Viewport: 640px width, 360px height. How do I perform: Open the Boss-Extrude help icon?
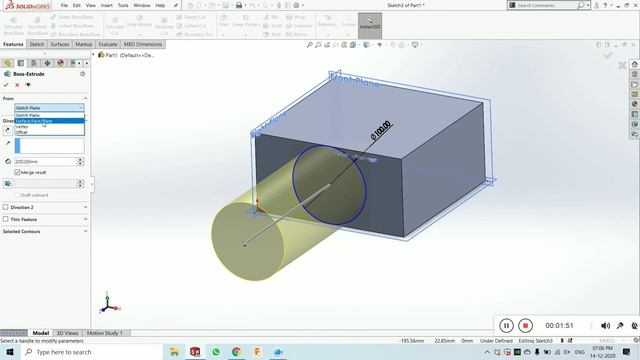(82, 74)
